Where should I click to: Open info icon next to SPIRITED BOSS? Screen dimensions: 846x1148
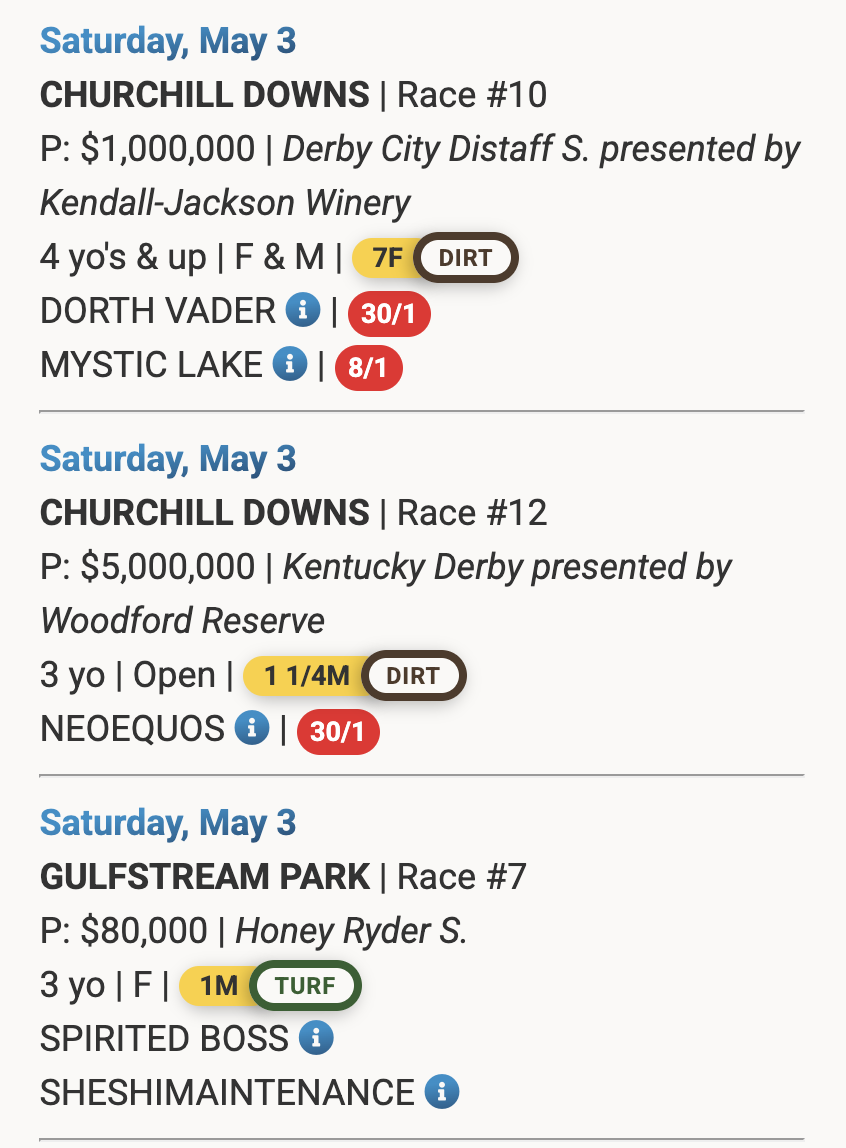pyautogui.click(x=316, y=1038)
